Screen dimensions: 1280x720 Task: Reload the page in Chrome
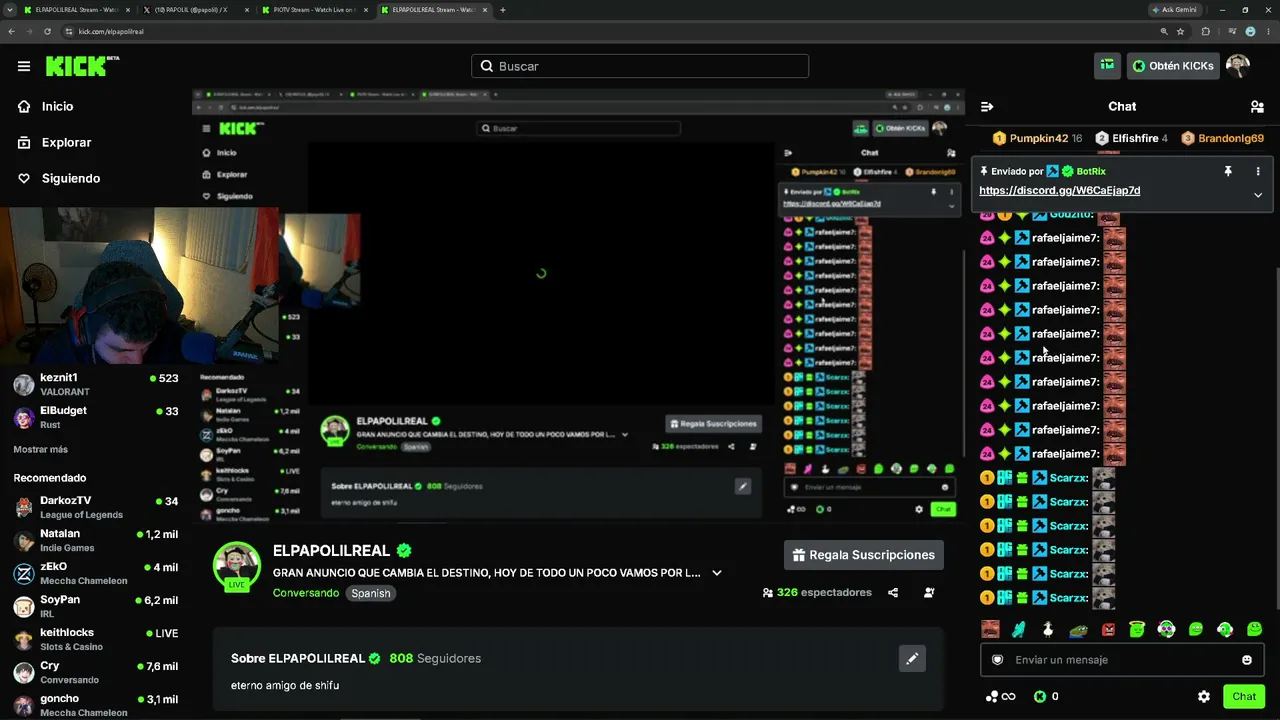(x=47, y=31)
